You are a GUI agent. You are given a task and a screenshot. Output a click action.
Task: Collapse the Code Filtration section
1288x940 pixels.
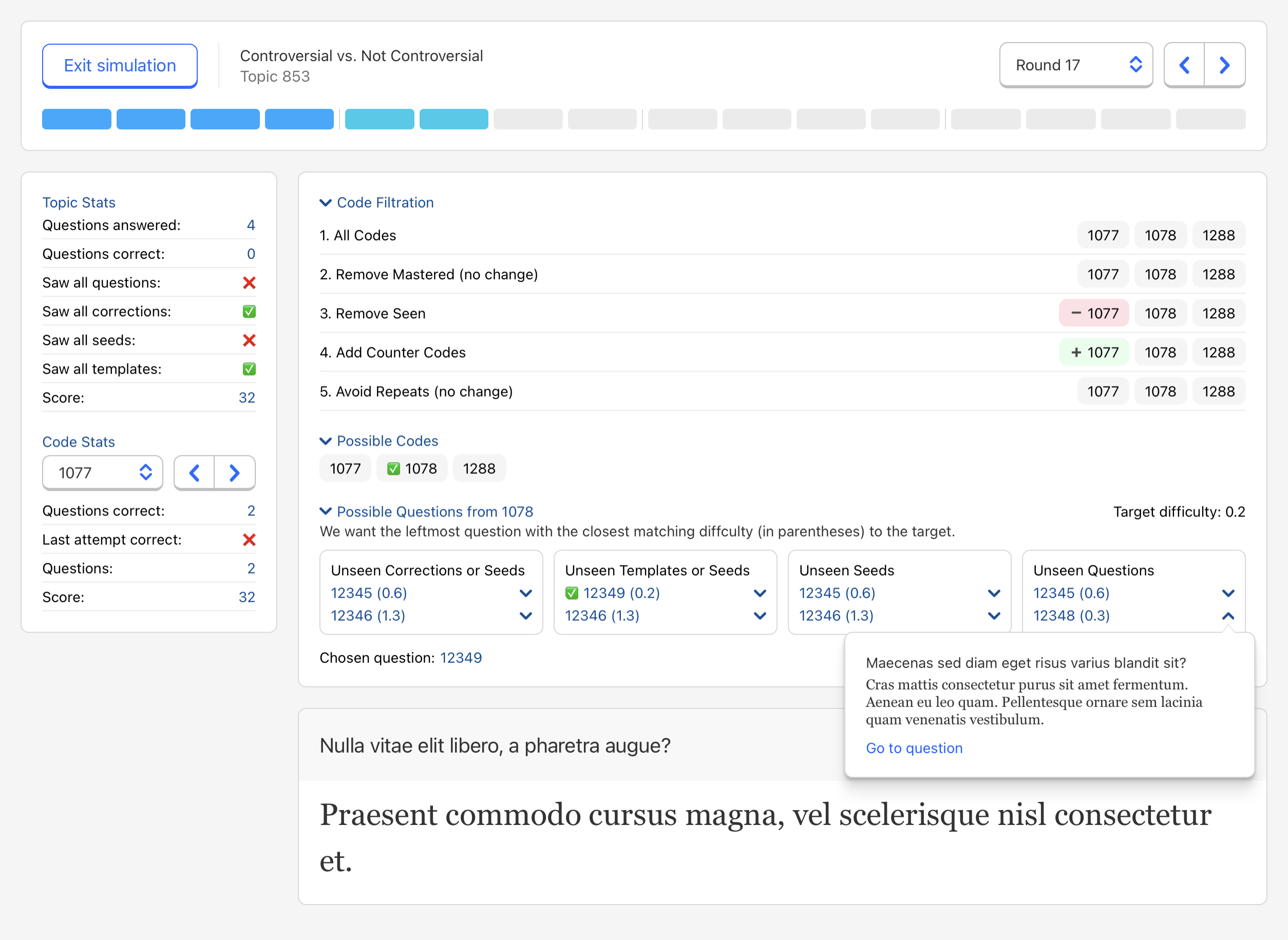(326, 203)
